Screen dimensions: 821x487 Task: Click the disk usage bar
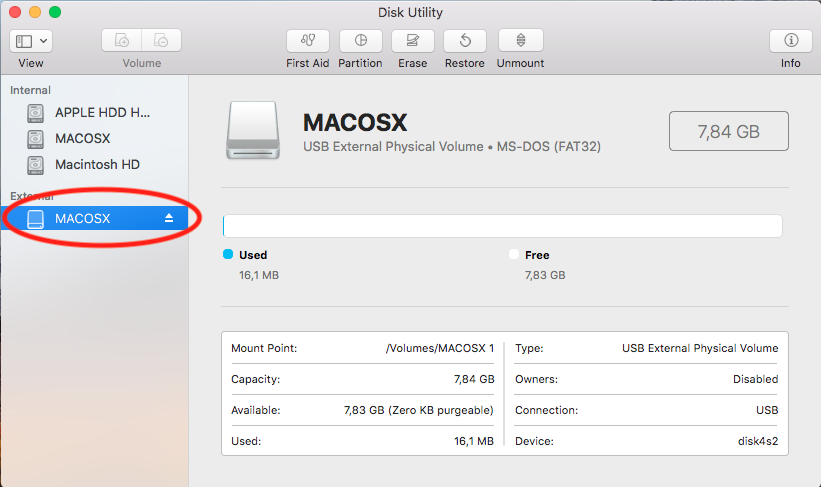click(502, 226)
